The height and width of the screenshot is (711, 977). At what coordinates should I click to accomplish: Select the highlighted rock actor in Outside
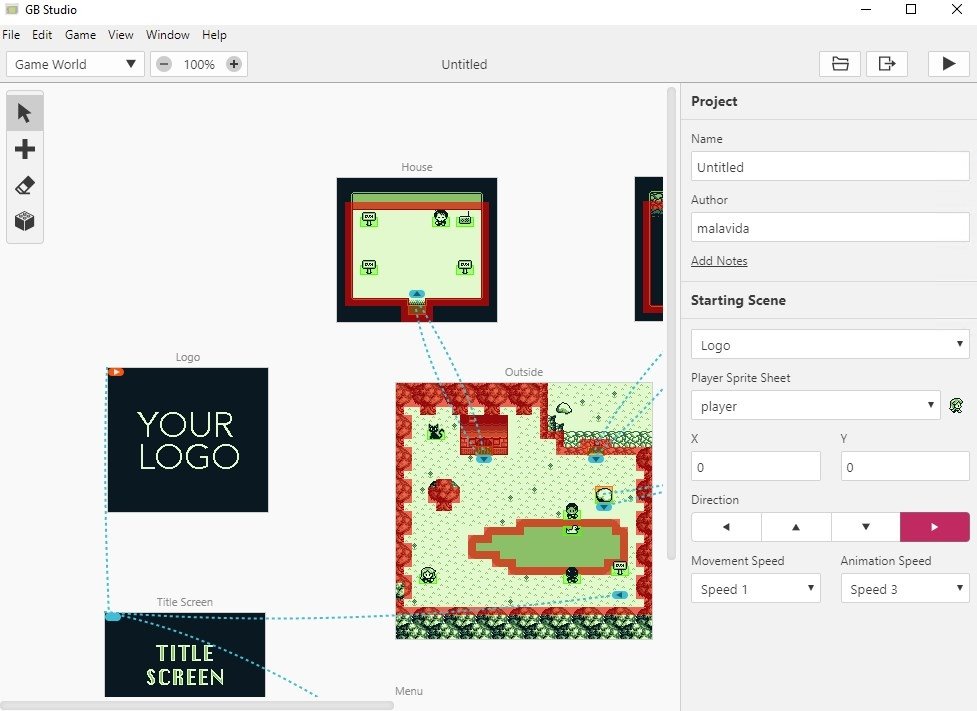[x=604, y=495]
